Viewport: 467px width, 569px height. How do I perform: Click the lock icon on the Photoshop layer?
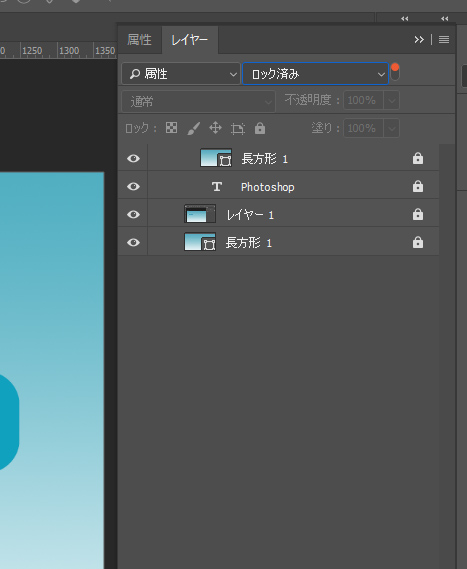tap(418, 186)
